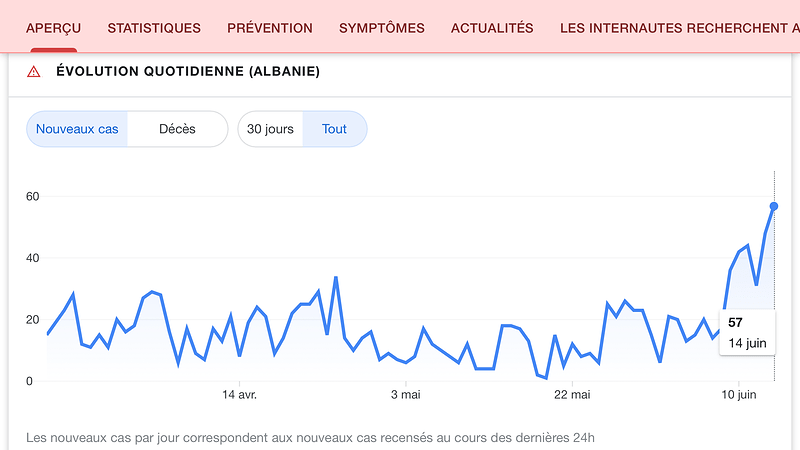Switch to the APERÇU tab

coord(54,28)
